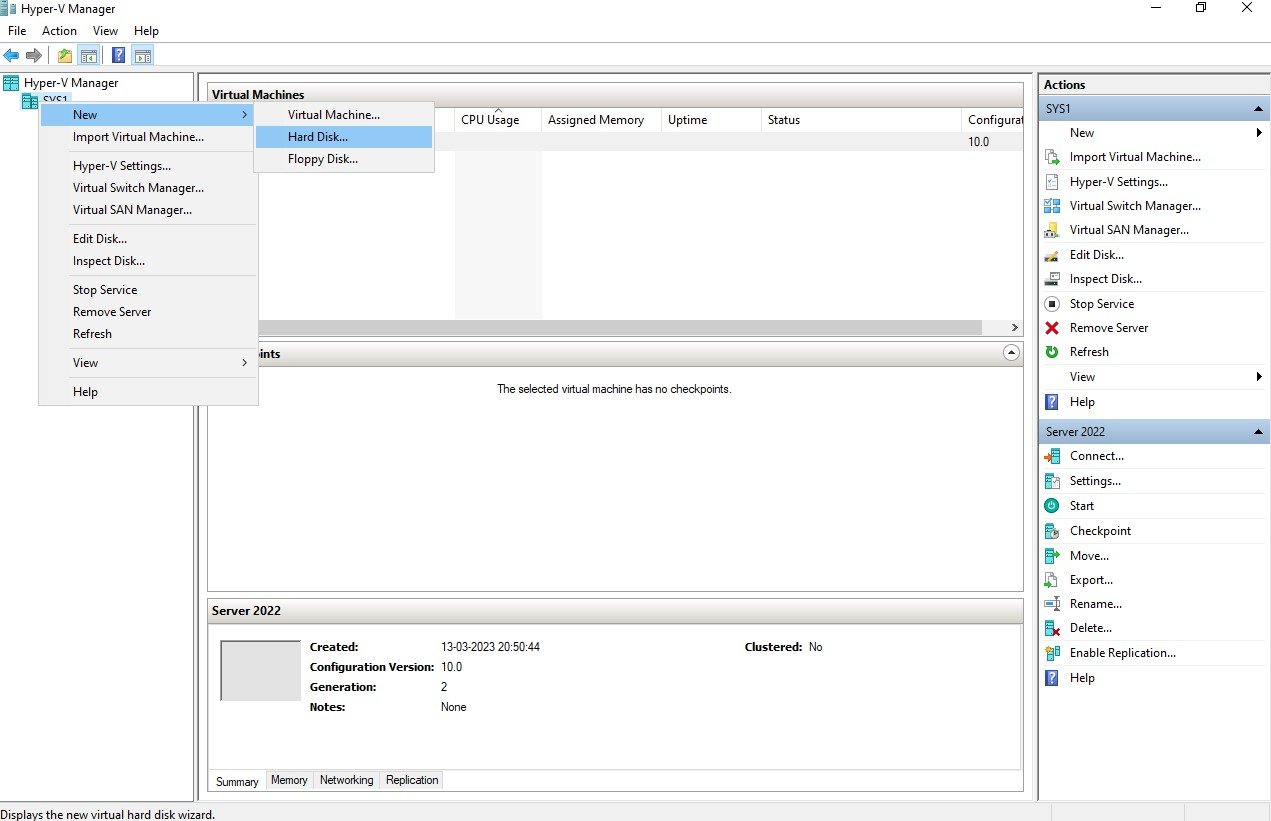Collapse the Checkpoints pane with round chevron
1271x821 pixels.
click(1011, 353)
